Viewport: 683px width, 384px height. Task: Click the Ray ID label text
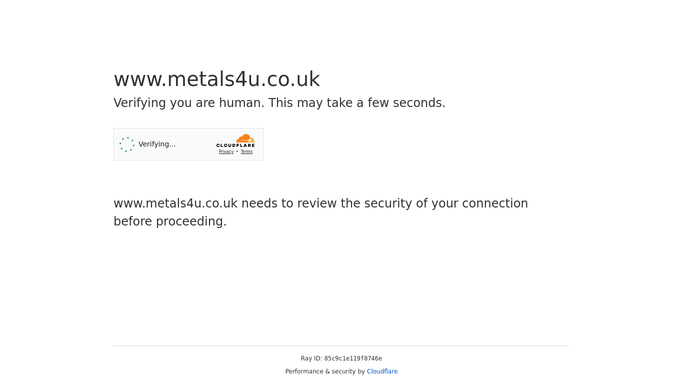(x=311, y=359)
